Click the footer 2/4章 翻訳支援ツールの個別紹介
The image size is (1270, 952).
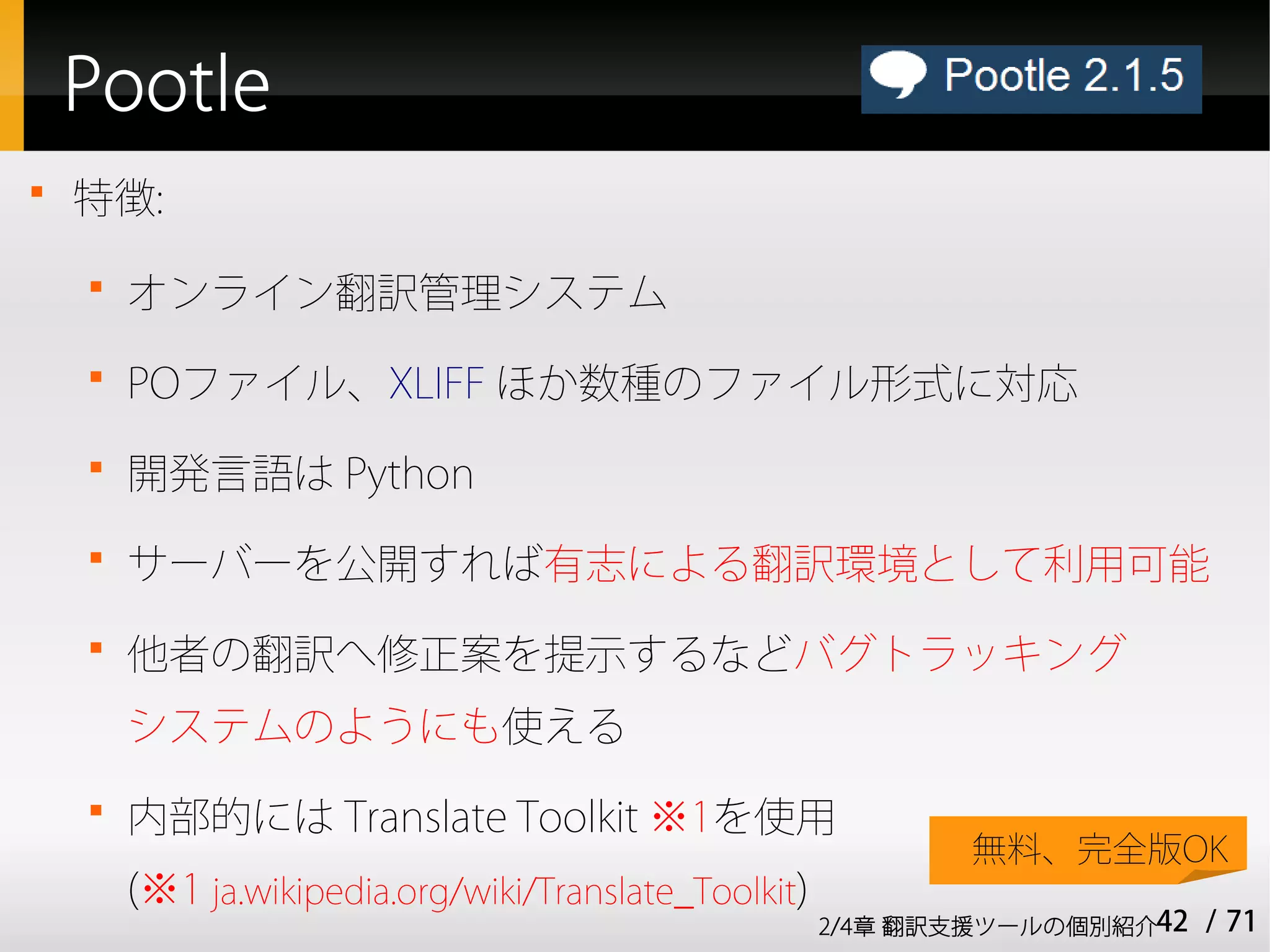987,926
